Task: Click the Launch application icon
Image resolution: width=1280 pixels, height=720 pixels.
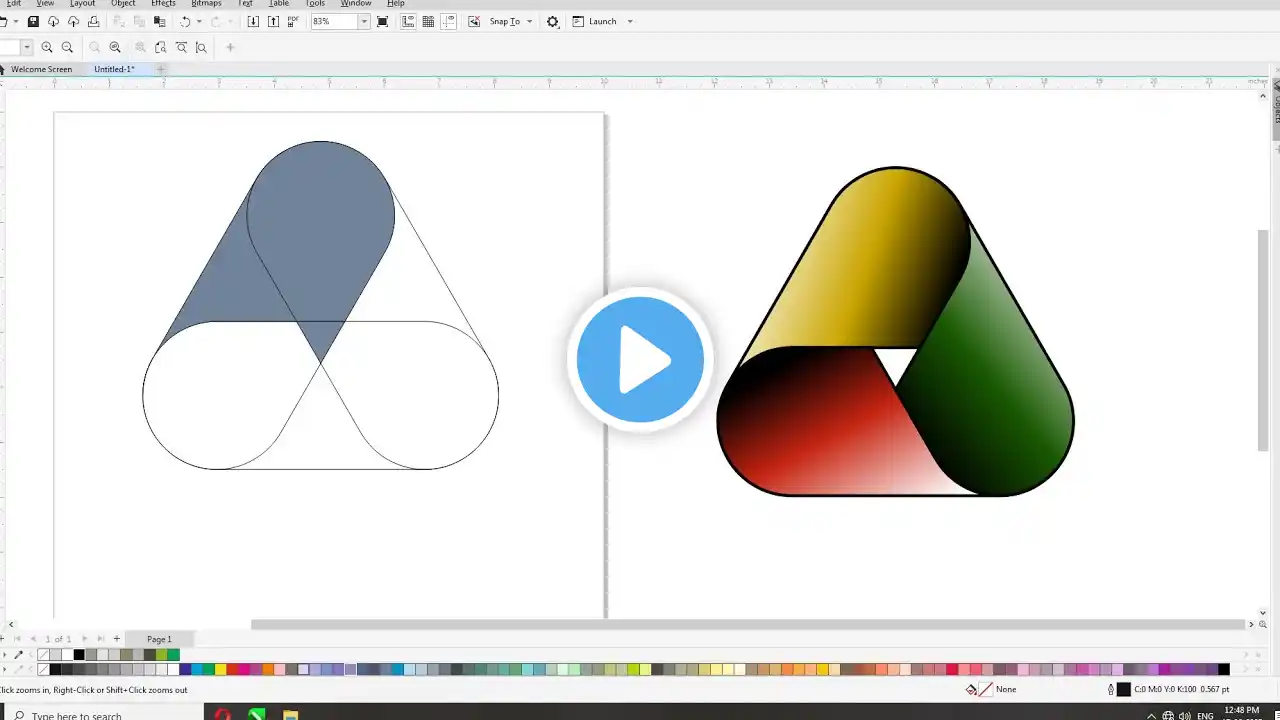Action: (577, 21)
